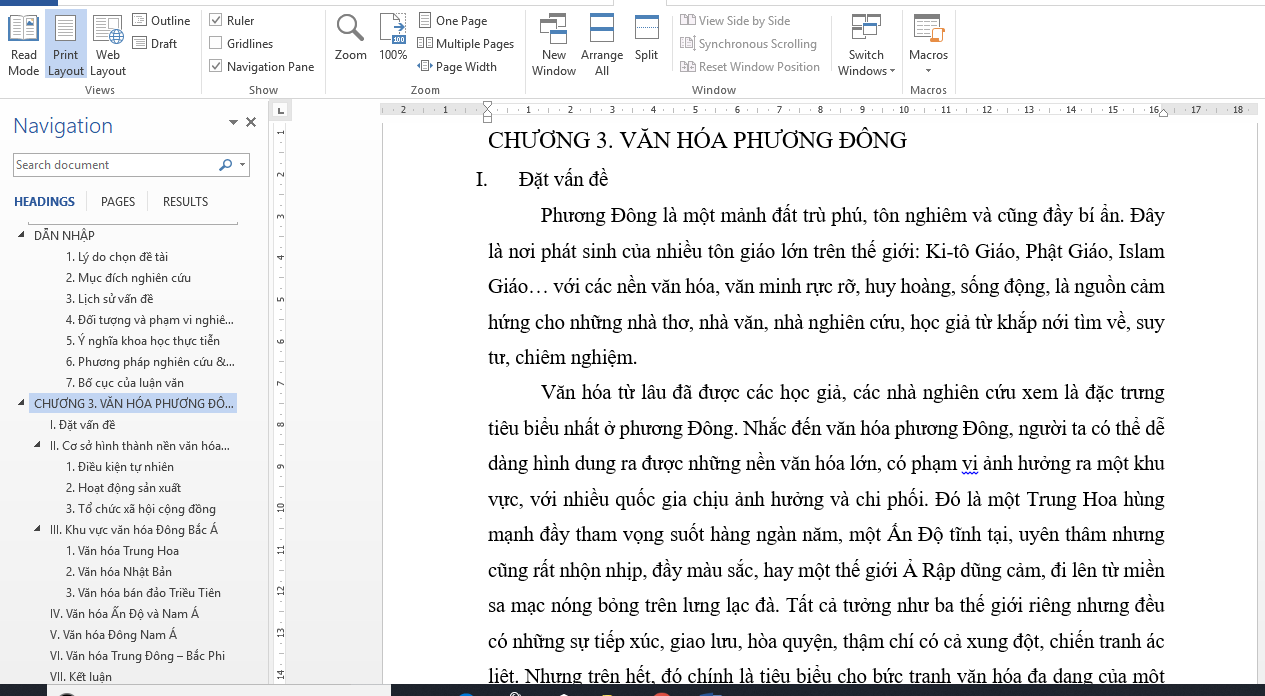Click View Side by Side

pyautogui.click(x=735, y=20)
